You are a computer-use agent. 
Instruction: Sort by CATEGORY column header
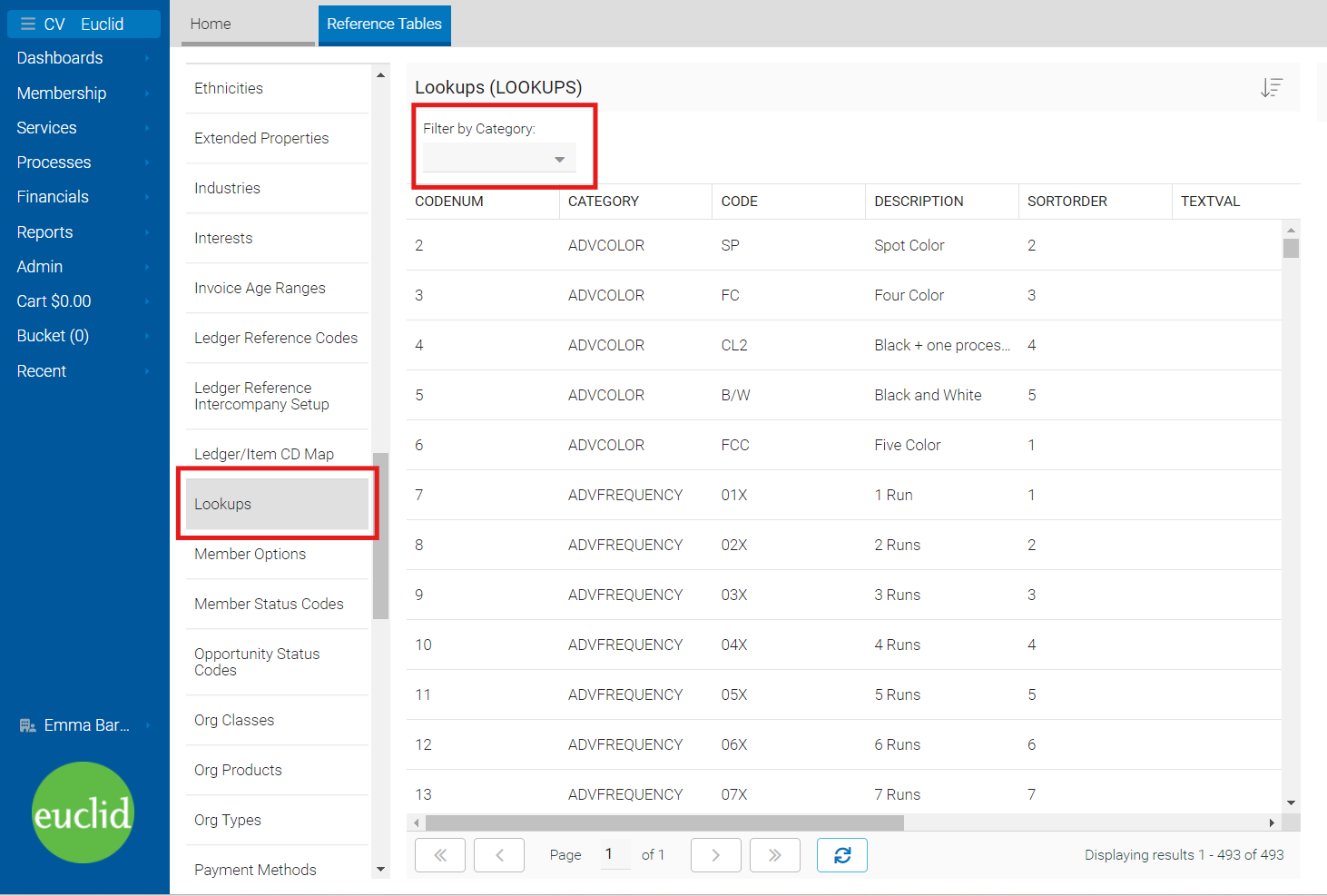point(636,202)
